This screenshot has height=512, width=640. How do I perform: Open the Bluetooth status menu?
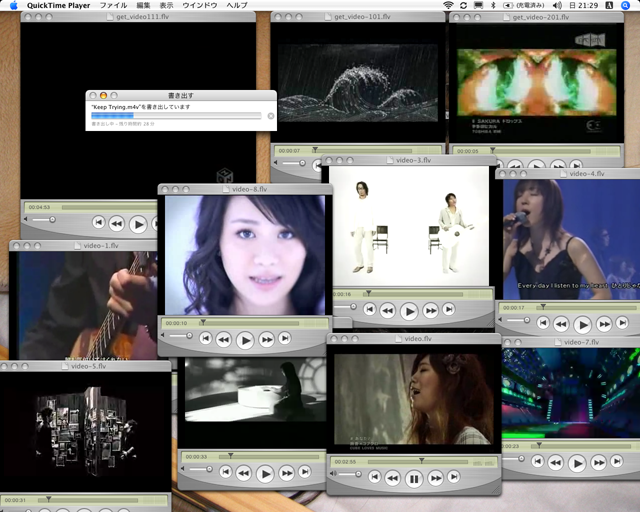tap(493, 5)
